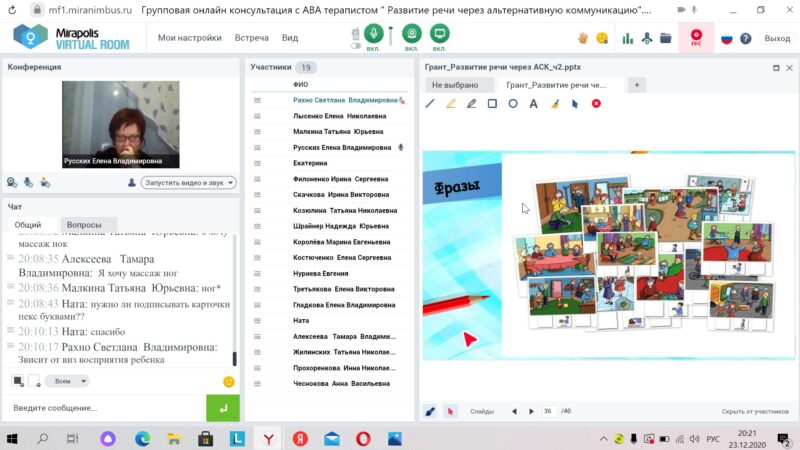
Task: Open row menu for Лысенко Елена Николаевна
Action: click(x=257, y=116)
